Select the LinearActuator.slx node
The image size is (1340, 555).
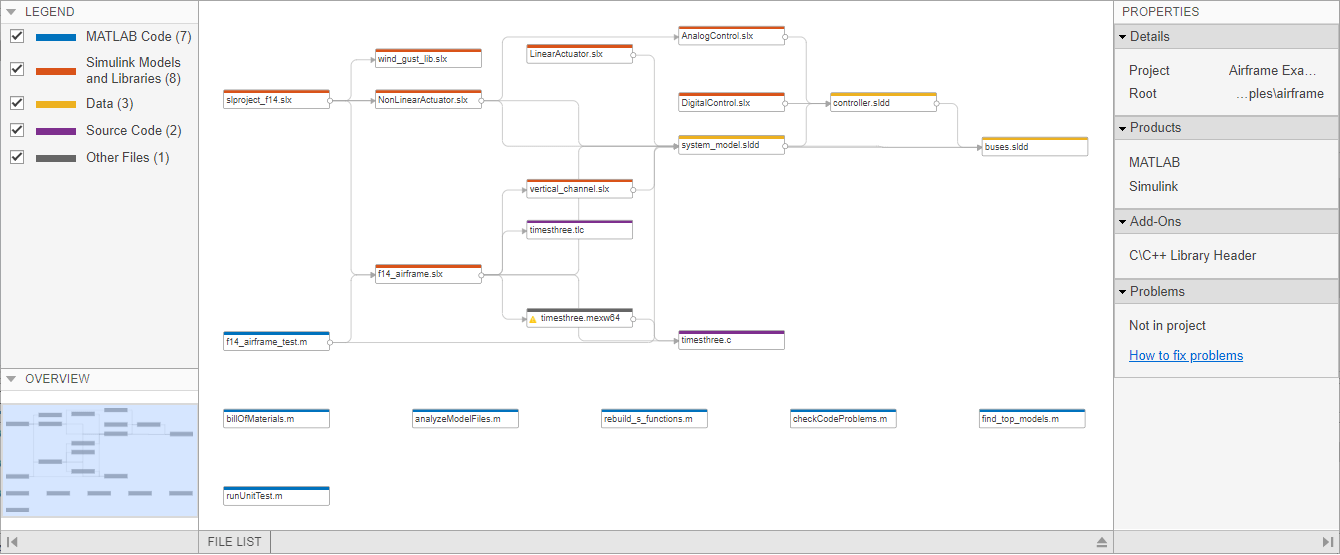click(580, 54)
